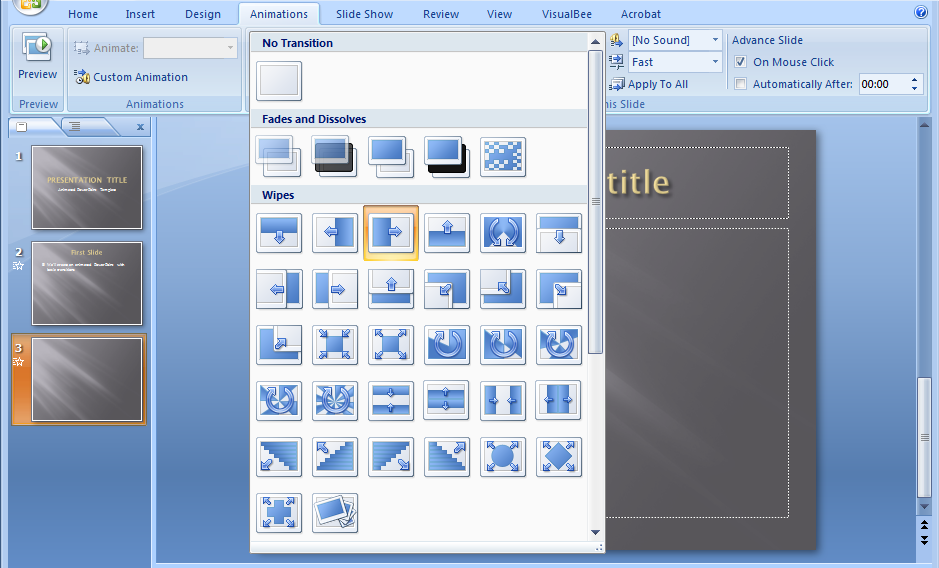Close the slides thumbnail pane
939x568 pixels.
140,127
